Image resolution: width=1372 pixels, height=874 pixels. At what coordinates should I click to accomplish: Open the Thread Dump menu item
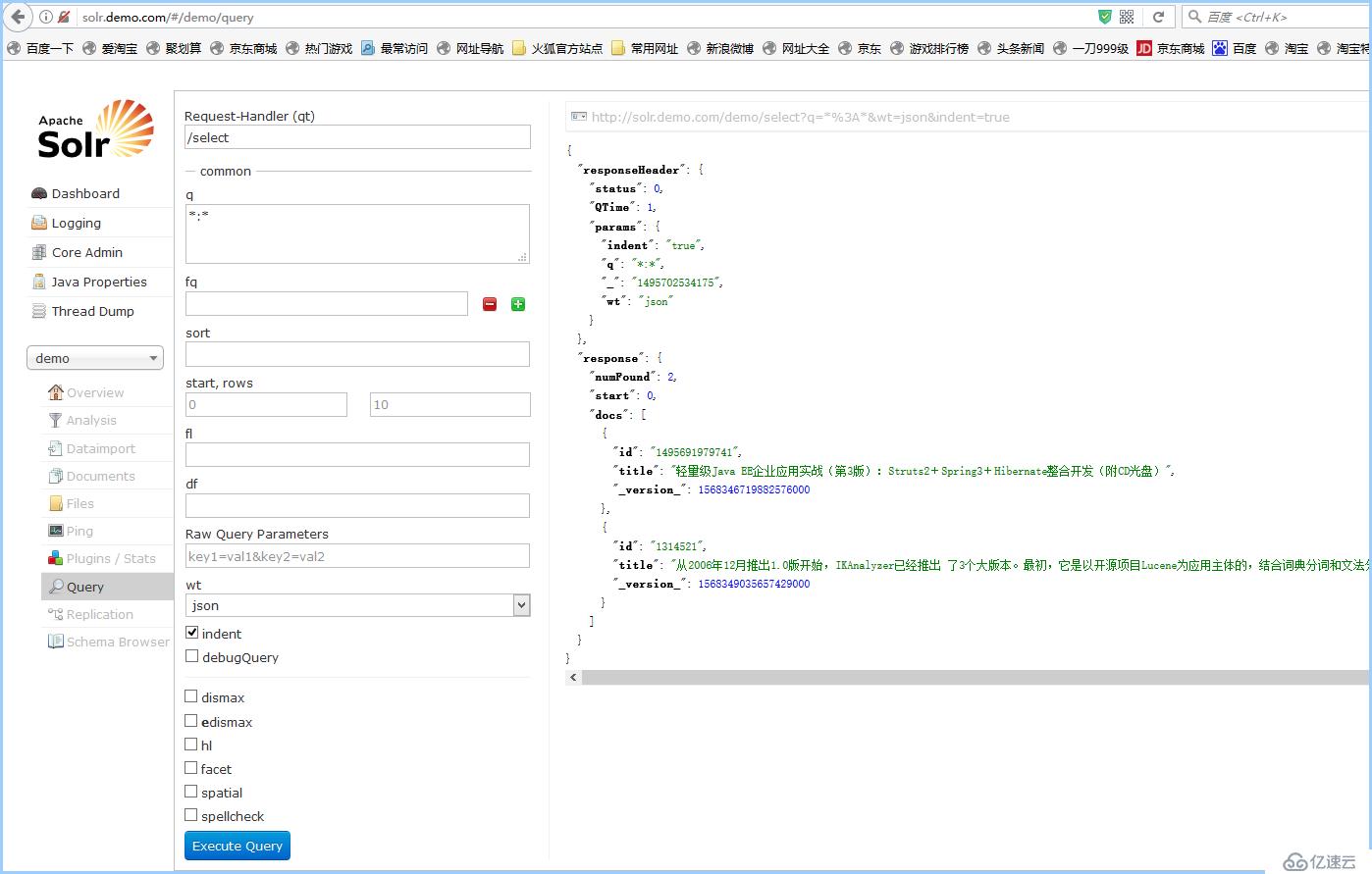93,311
